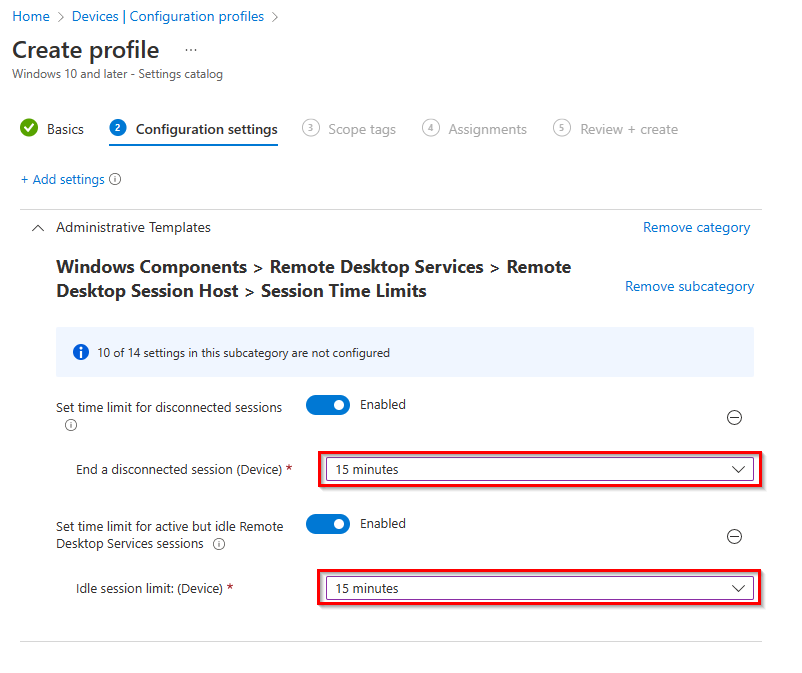Viewport: 802px width, 673px height.
Task: Go to the Scope tags step
Action: tap(349, 129)
